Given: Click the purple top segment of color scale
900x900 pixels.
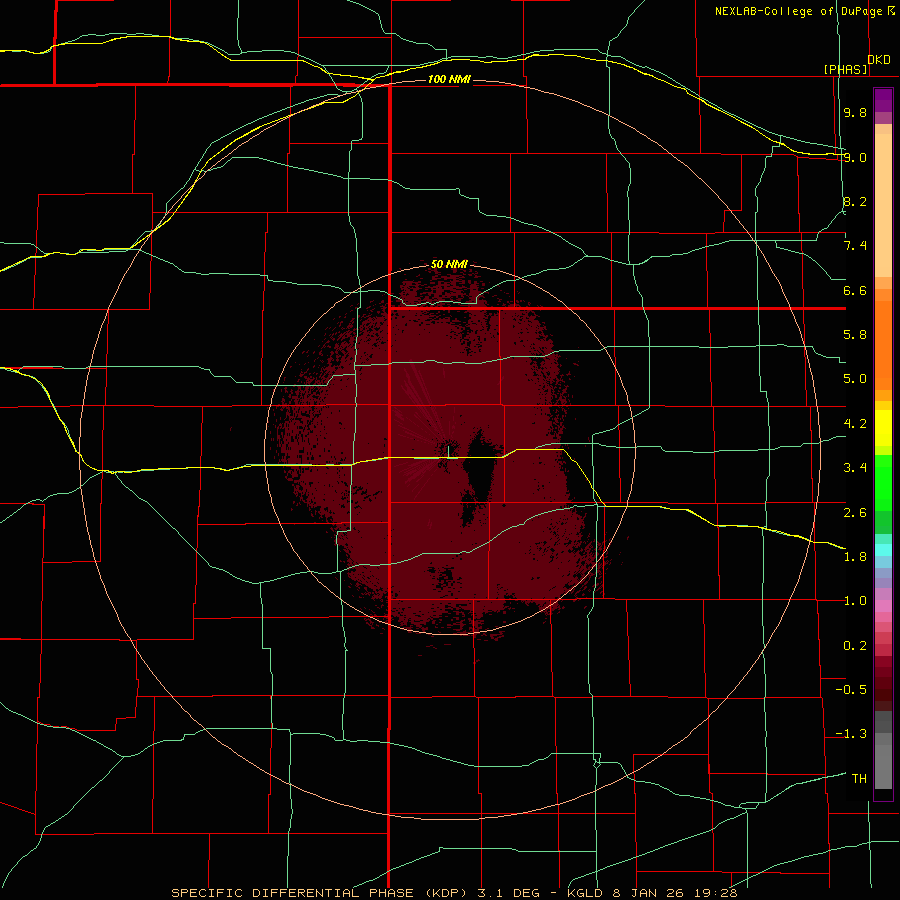Looking at the screenshot, I should point(883,100).
